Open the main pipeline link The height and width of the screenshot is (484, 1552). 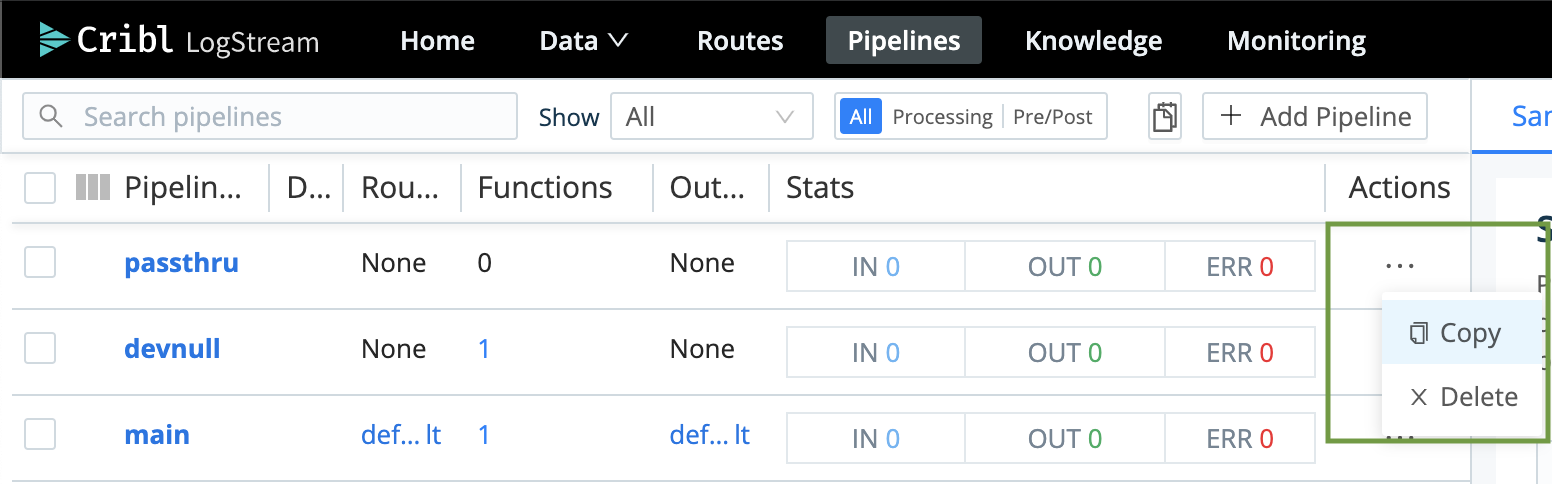pos(157,435)
